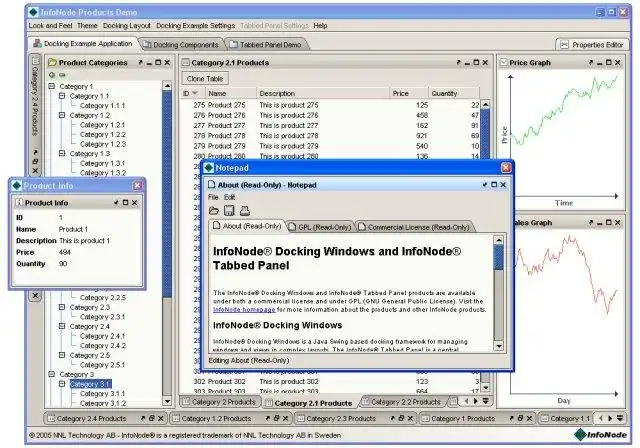Collapse the Category 3.1 tree node
The height and width of the screenshot is (448, 640).
click(x=62, y=384)
